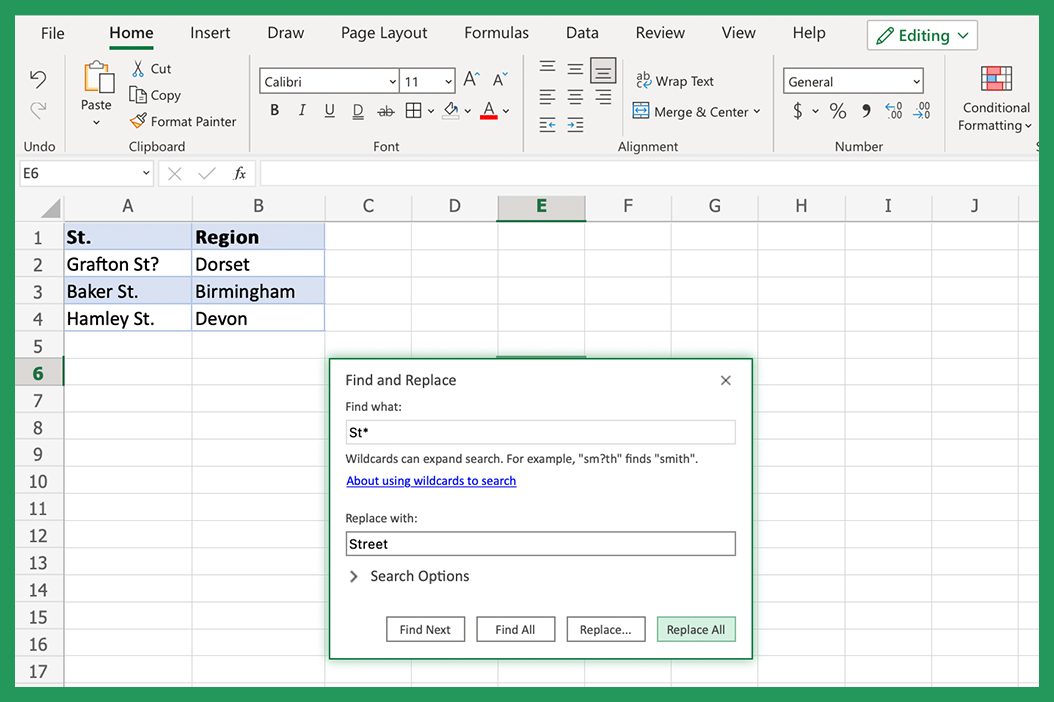Open the Data ribbon tab

point(582,33)
